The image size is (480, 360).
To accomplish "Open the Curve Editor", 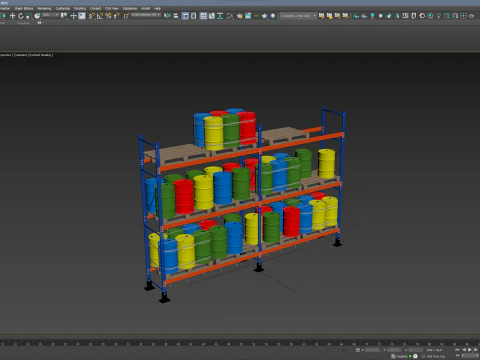I will pos(212,16).
